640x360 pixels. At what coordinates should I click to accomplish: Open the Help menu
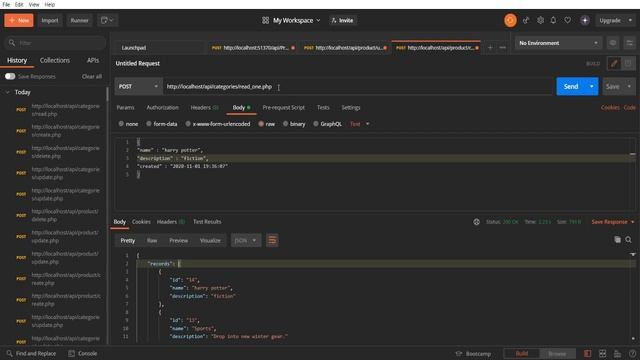[49, 4]
